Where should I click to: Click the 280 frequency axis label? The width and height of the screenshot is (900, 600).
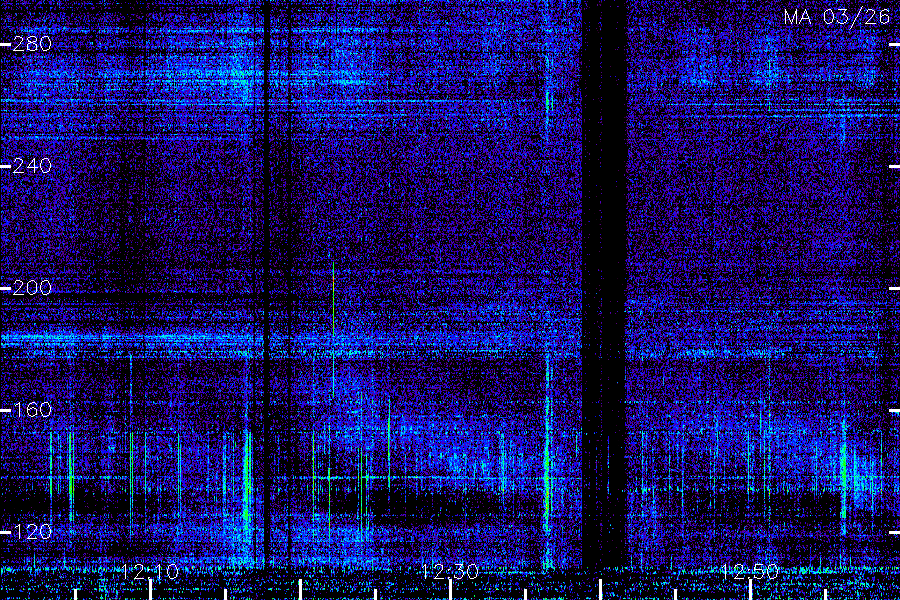tap(32, 44)
